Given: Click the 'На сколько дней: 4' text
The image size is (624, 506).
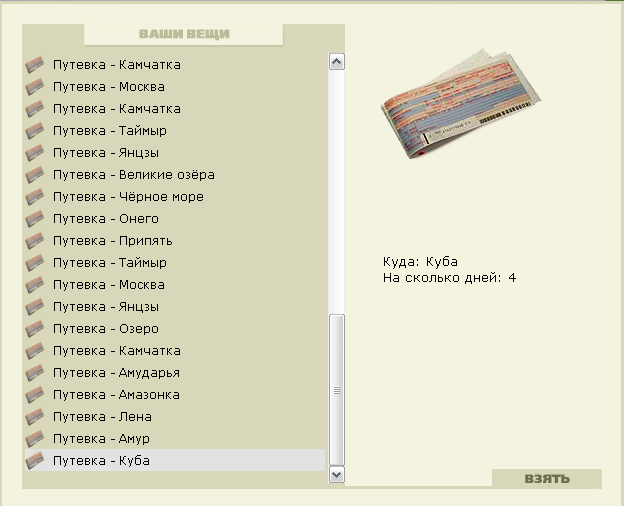Looking at the screenshot, I should point(450,278).
